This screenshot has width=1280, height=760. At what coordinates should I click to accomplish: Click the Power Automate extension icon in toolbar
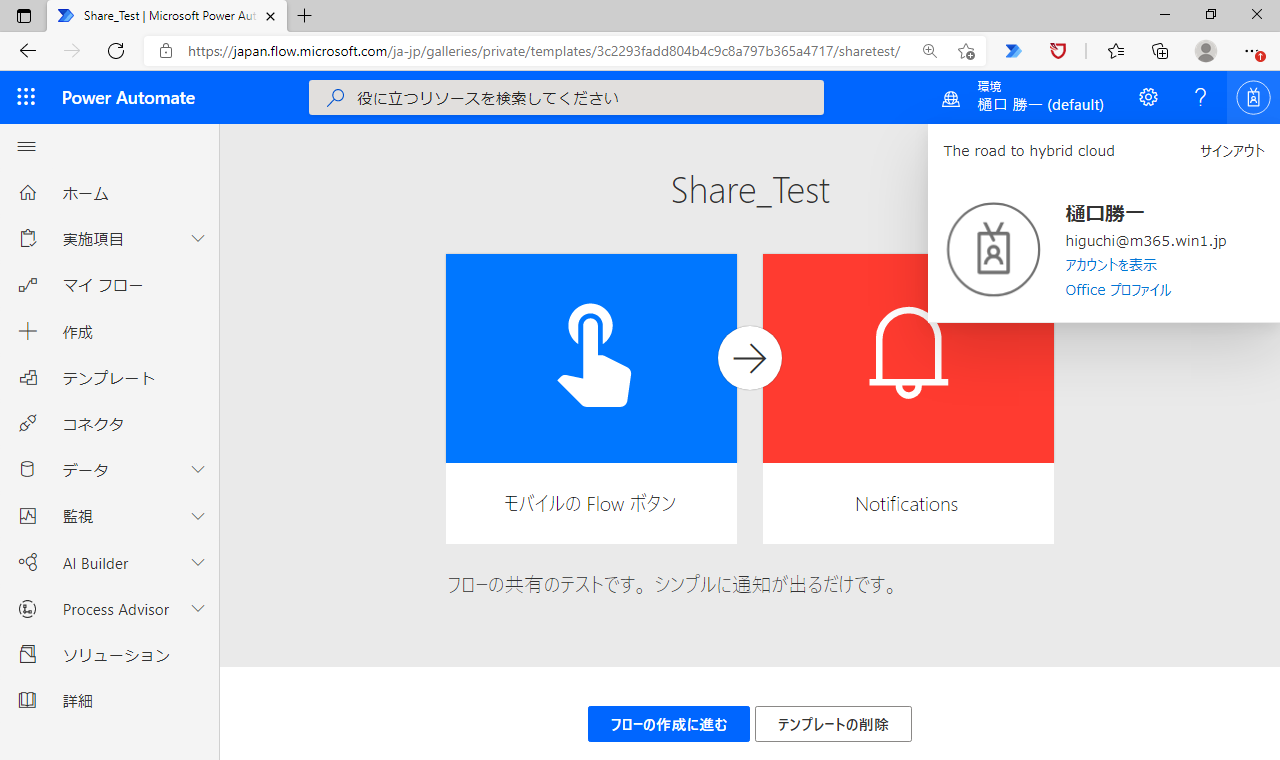click(1013, 51)
